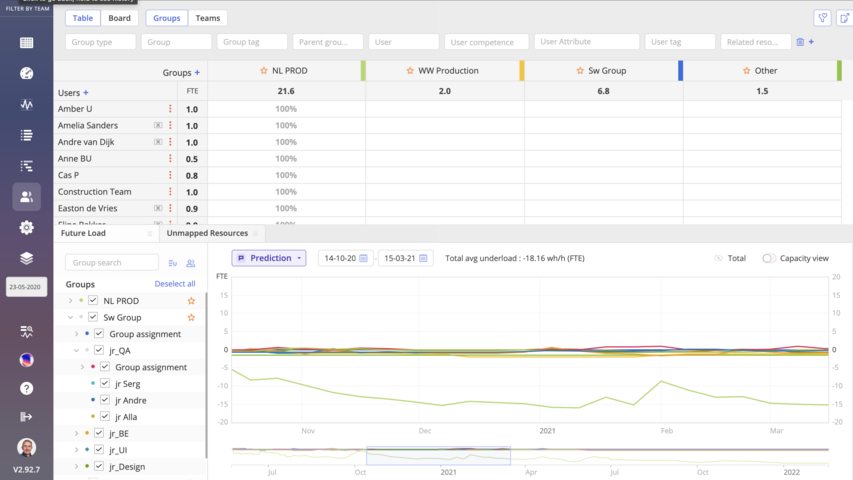Open the Prediction dropdown

click(x=269, y=258)
